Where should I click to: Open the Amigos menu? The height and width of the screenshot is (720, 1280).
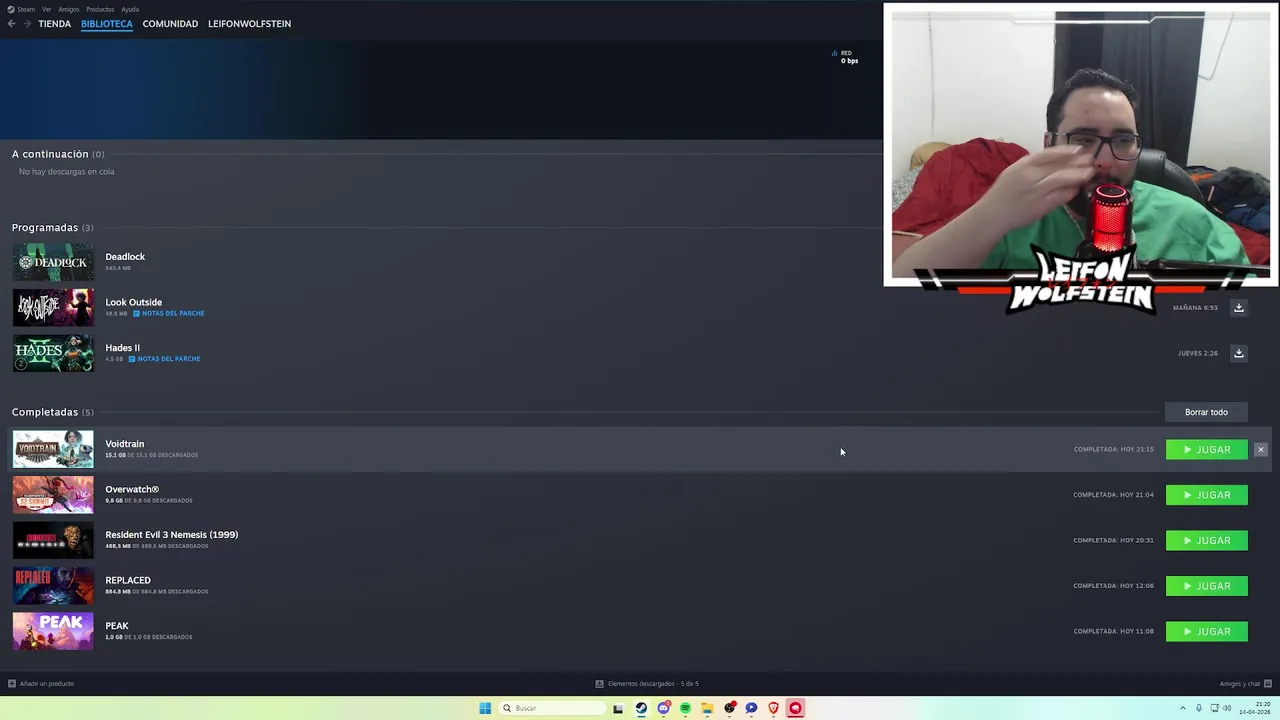tap(69, 9)
